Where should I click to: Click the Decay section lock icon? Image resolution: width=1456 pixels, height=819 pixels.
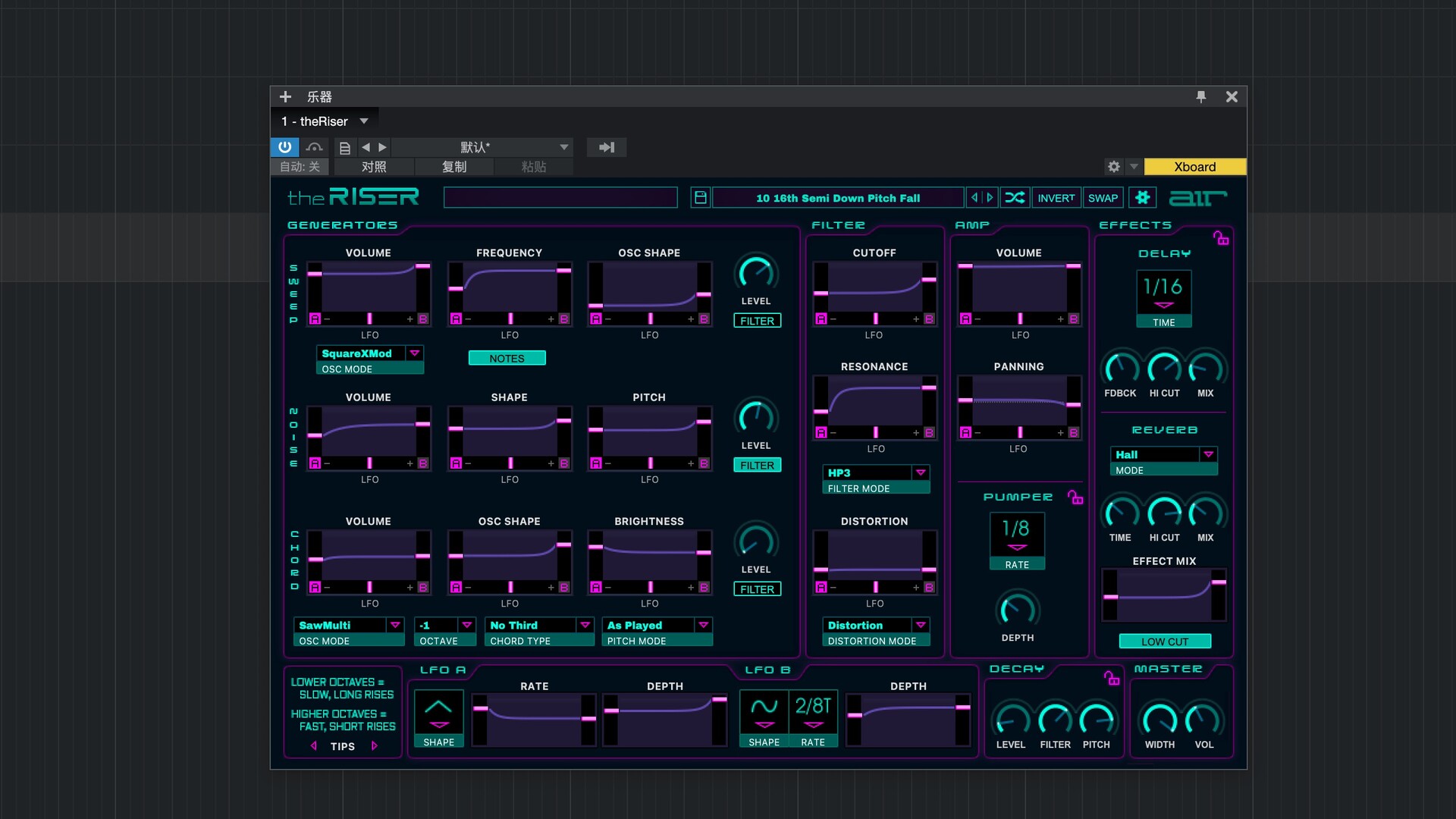(x=1112, y=678)
